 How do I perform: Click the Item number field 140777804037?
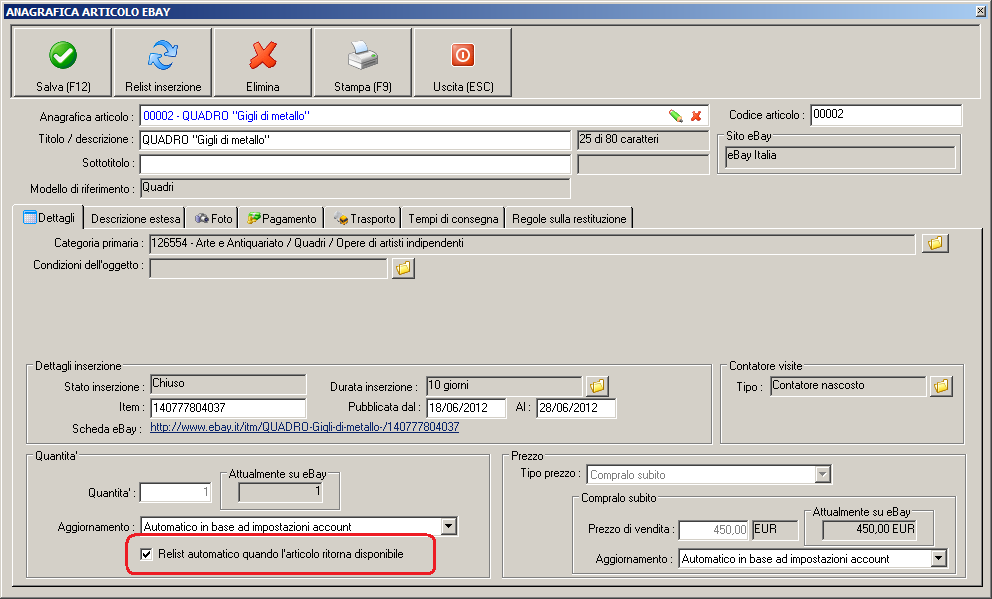(x=228, y=408)
